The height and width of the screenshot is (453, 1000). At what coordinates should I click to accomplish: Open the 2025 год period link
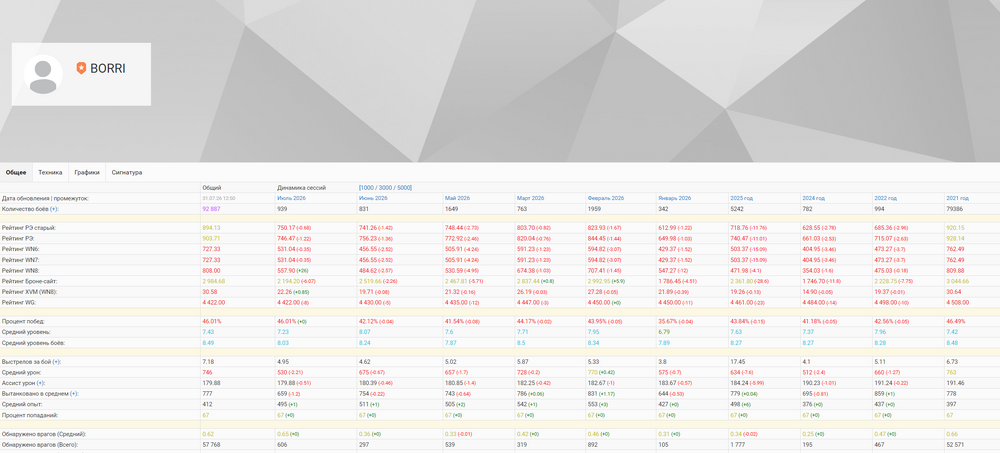click(742, 198)
